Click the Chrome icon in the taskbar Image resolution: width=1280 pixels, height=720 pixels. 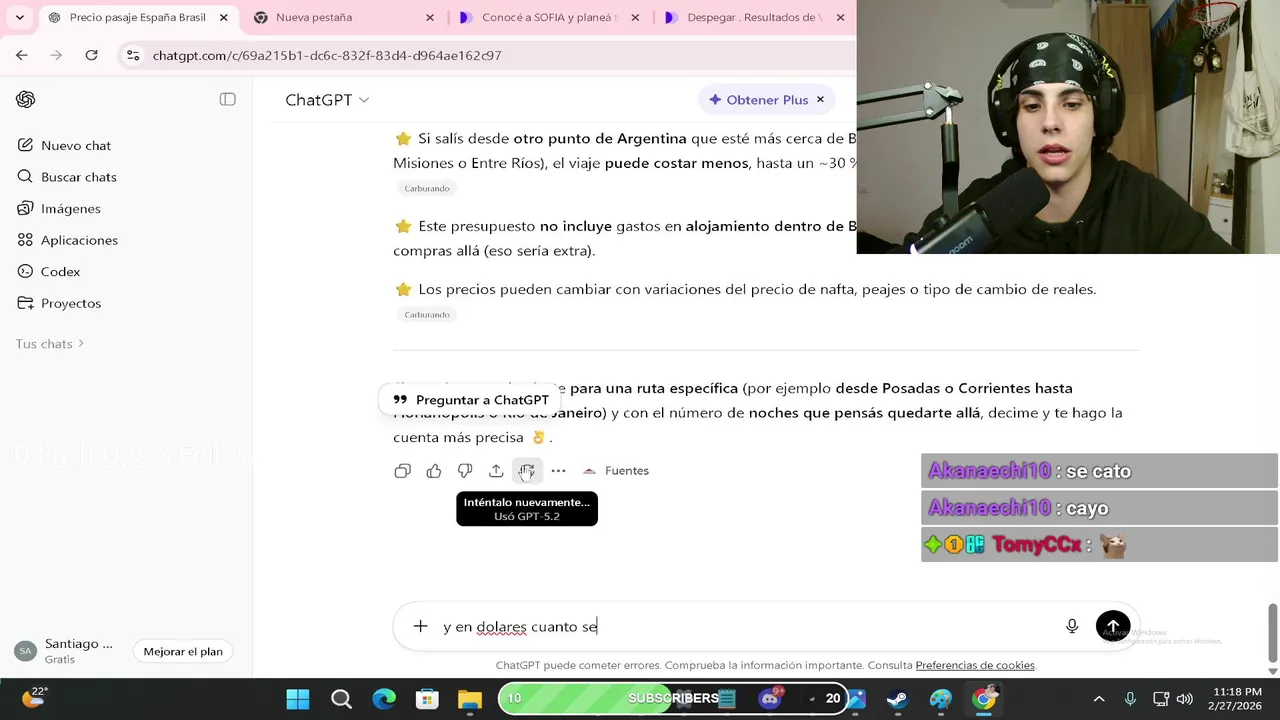tap(984, 699)
